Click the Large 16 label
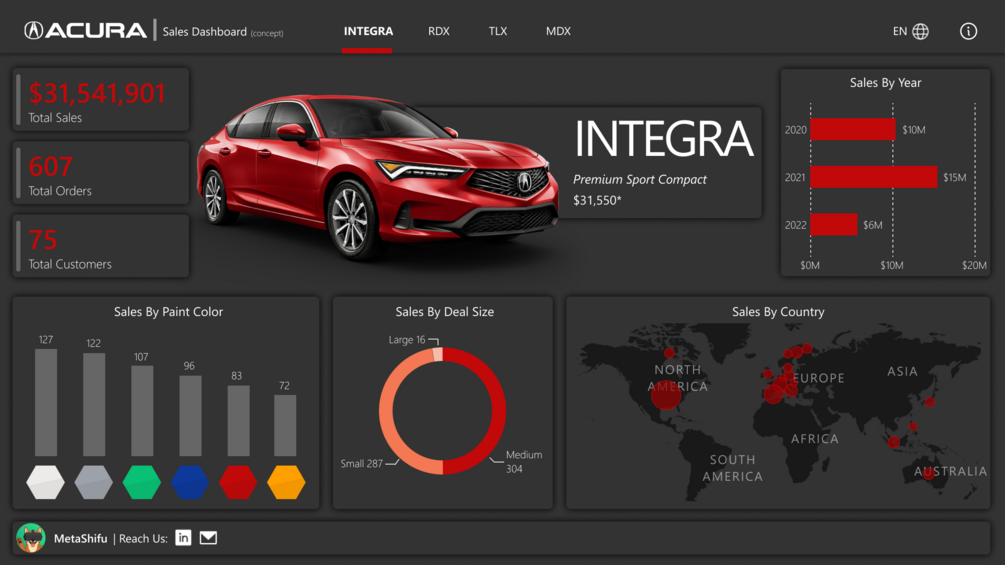1005x565 pixels. (406, 340)
